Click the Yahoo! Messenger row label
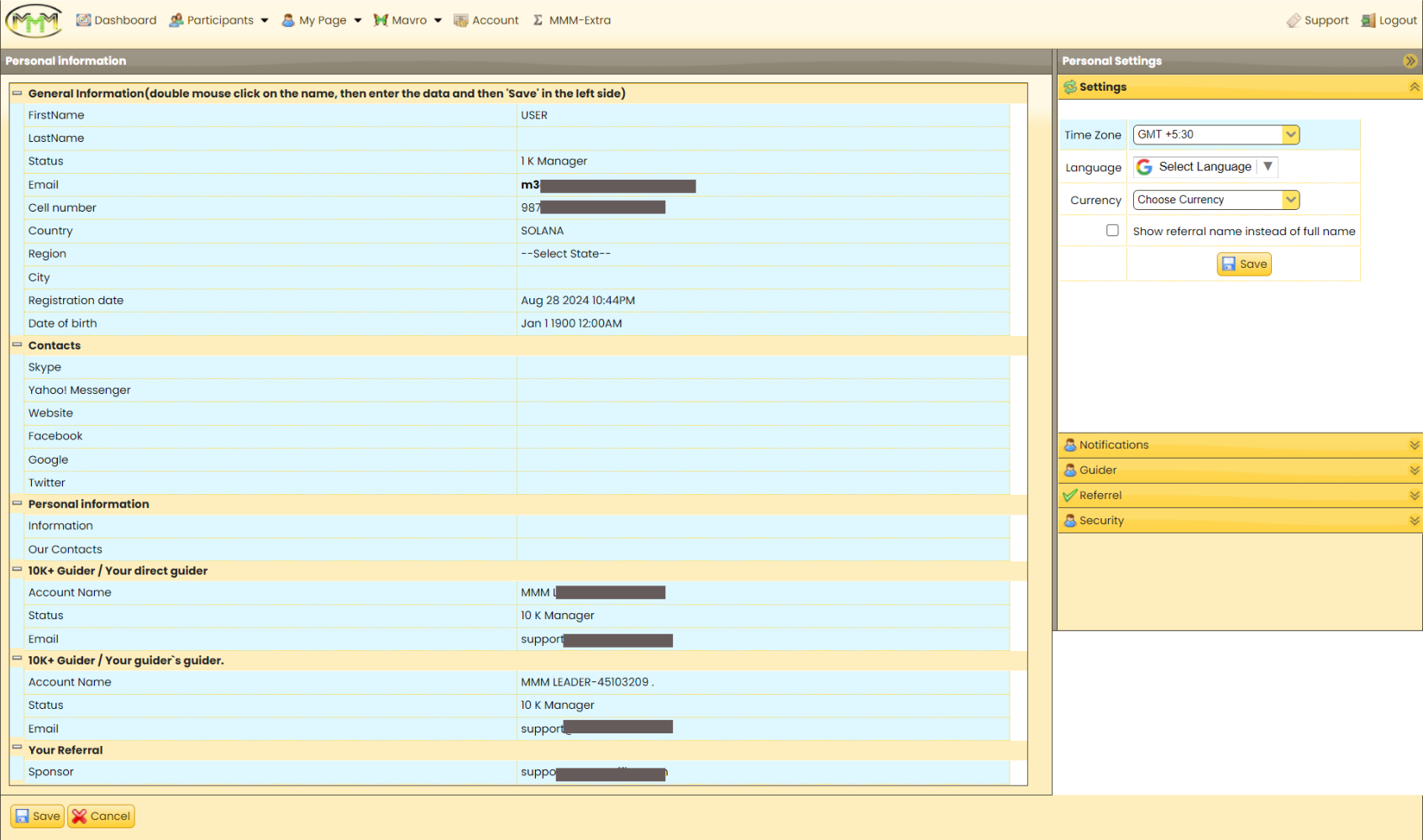Screen dimensions: 1423x840 coord(79,390)
